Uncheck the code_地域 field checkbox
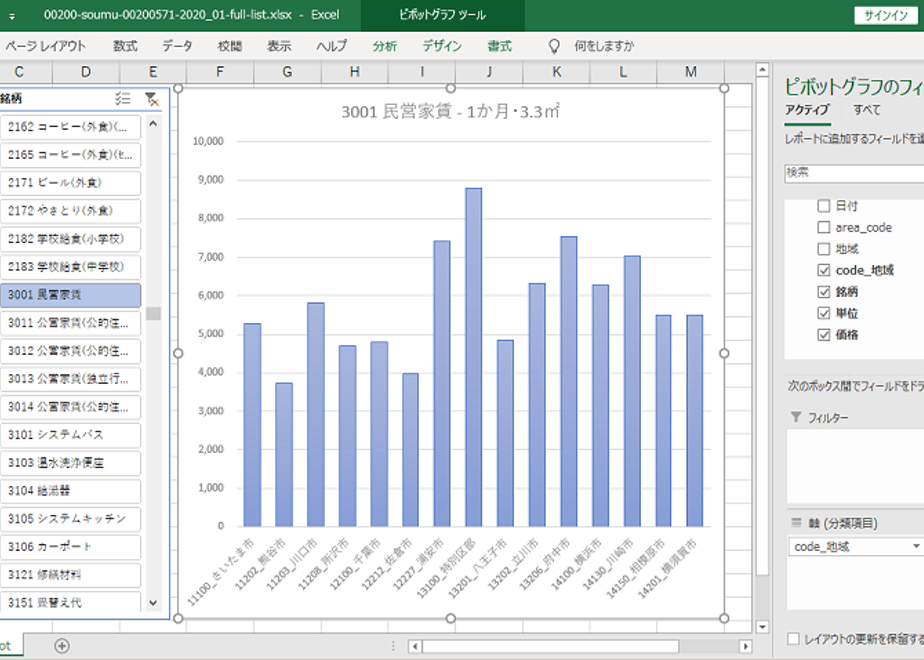This screenshot has height=660, width=924. click(824, 270)
